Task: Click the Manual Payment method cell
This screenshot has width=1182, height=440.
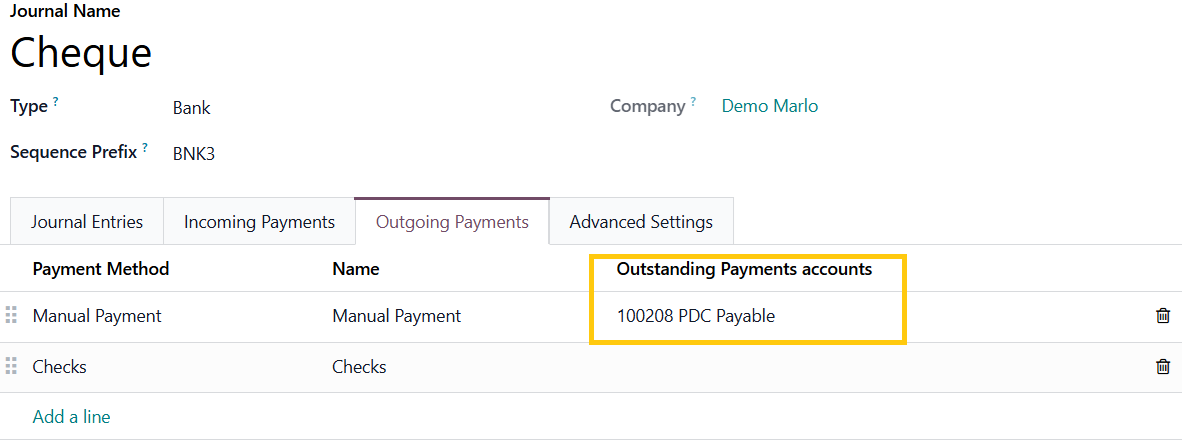Action: (x=97, y=316)
